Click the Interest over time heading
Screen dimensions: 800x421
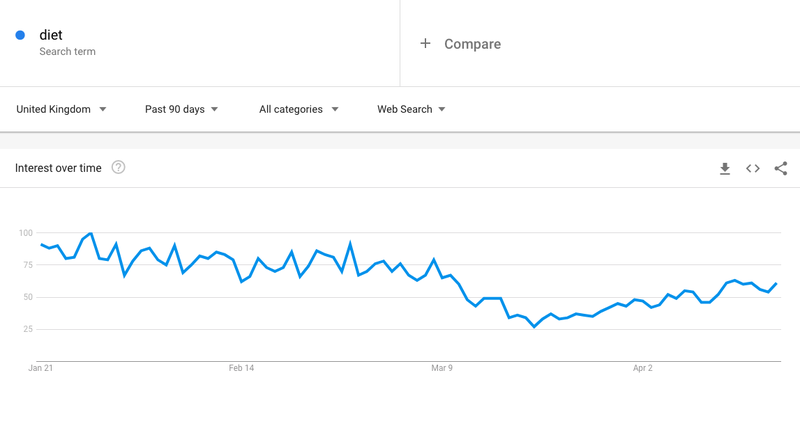point(58,168)
